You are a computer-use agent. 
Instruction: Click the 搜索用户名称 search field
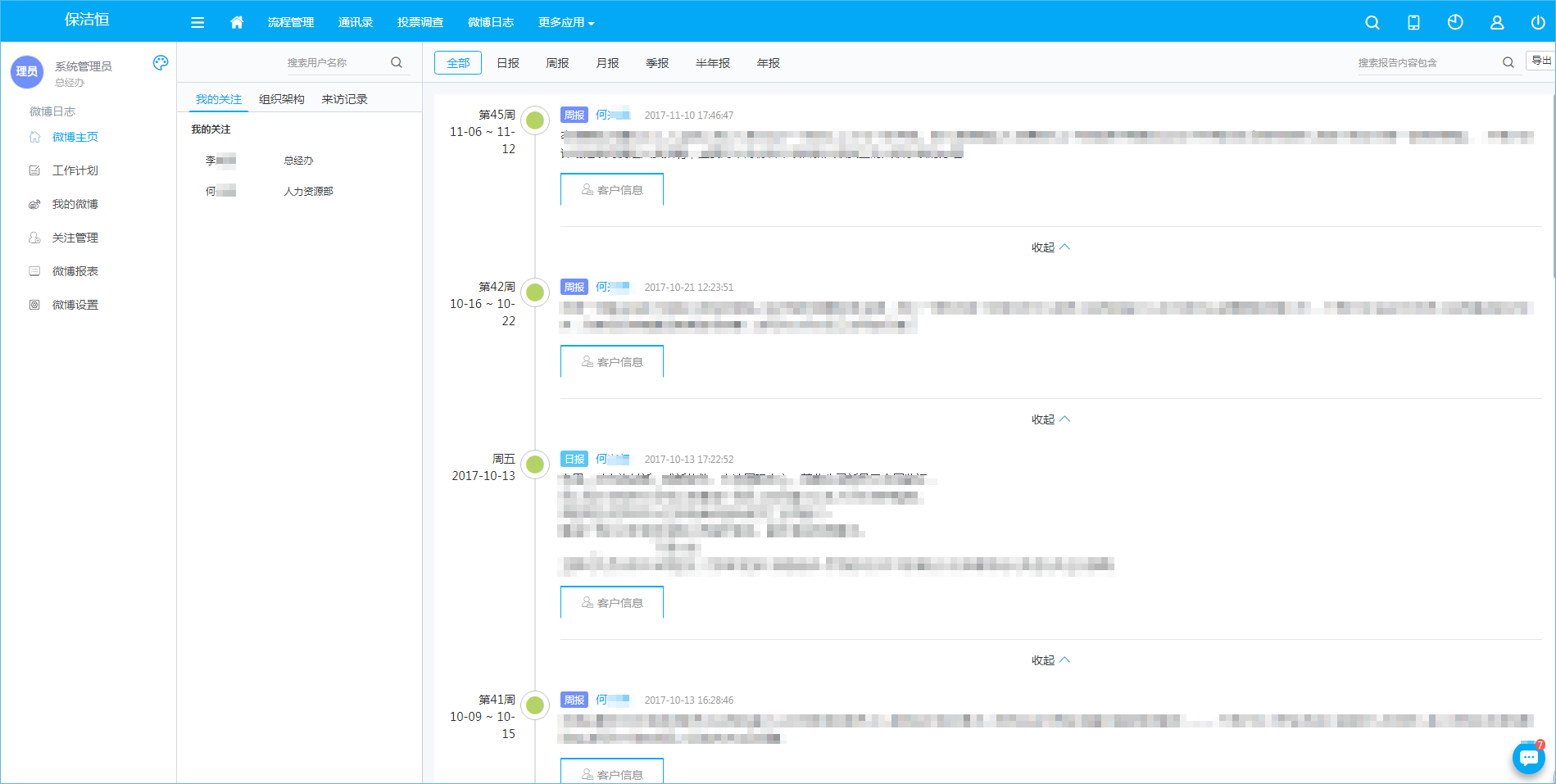click(x=336, y=63)
